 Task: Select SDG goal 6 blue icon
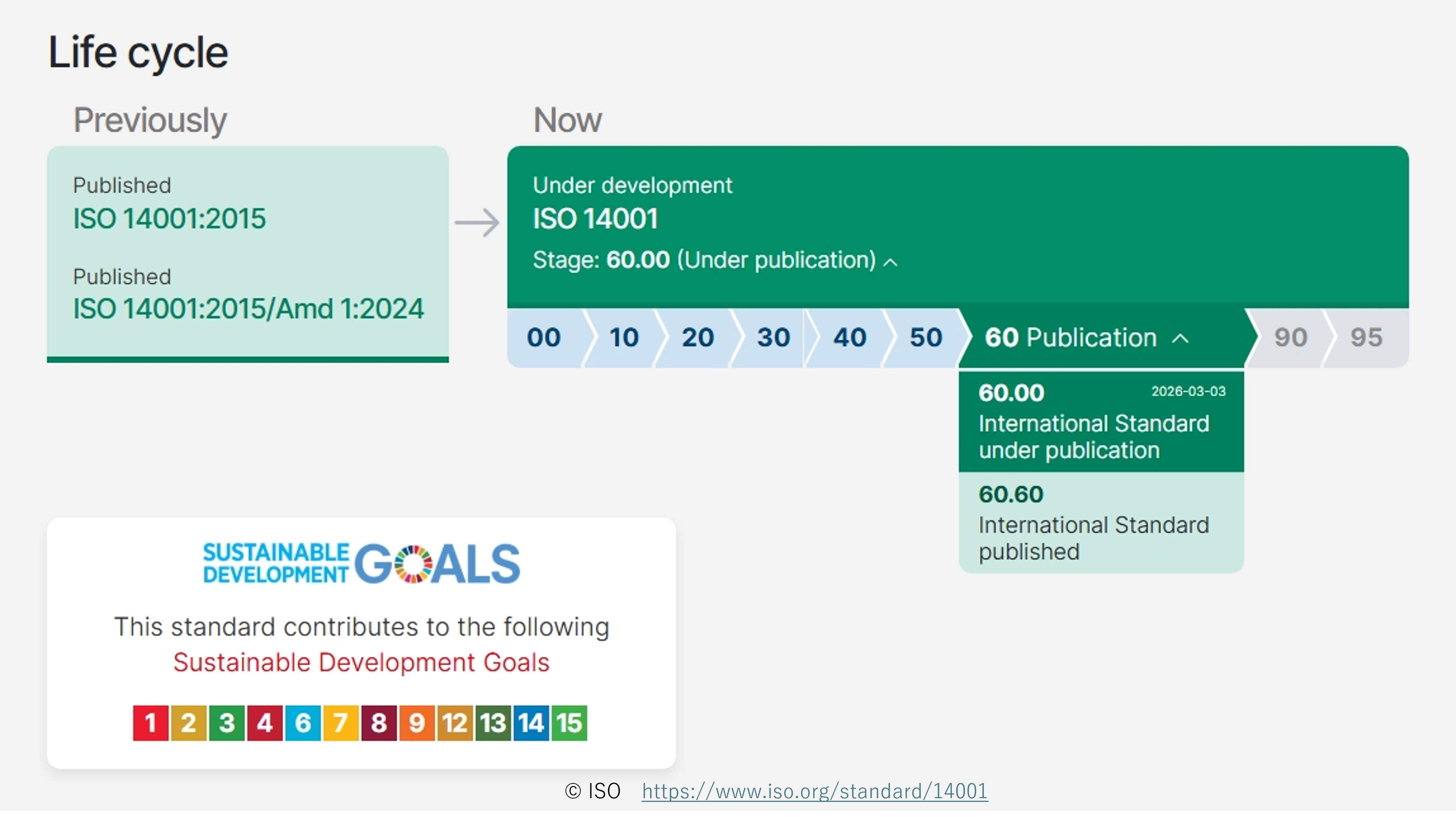(x=303, y=723)
